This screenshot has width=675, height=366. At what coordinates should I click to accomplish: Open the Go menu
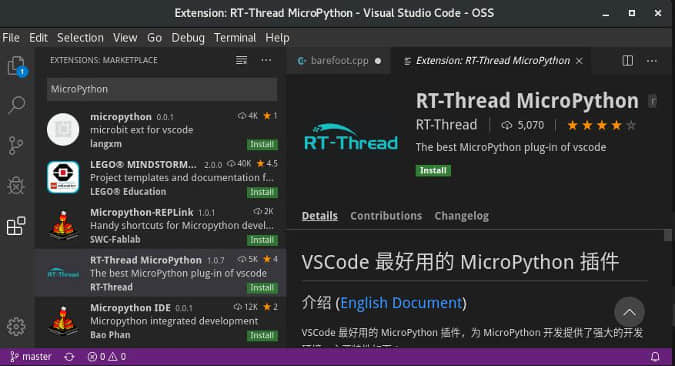(154, 38)
